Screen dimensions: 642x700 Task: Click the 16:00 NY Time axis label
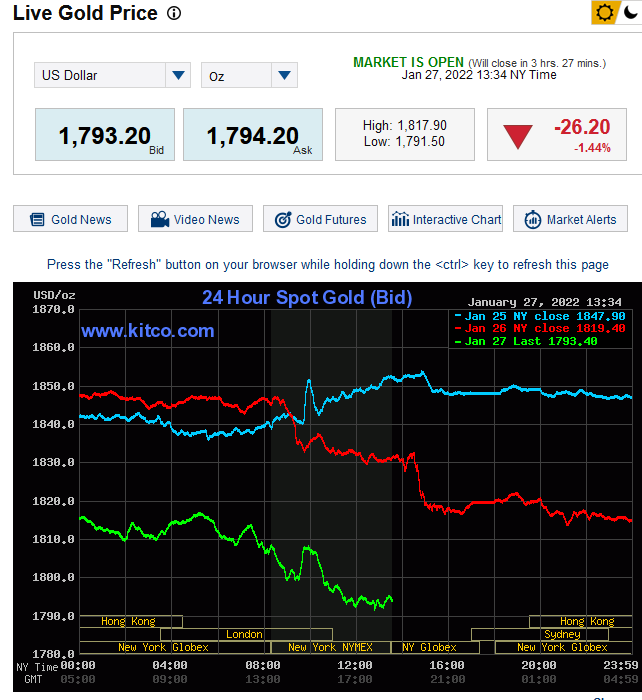[x=446, y=665]
